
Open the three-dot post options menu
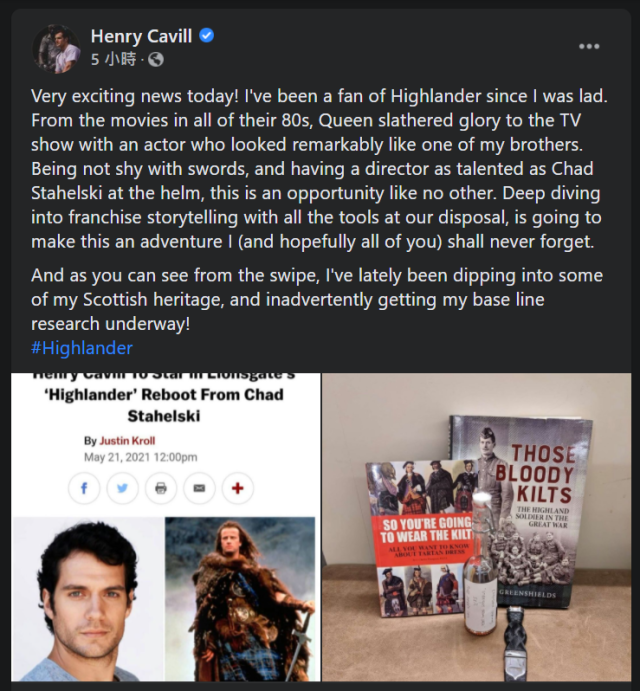589,46
